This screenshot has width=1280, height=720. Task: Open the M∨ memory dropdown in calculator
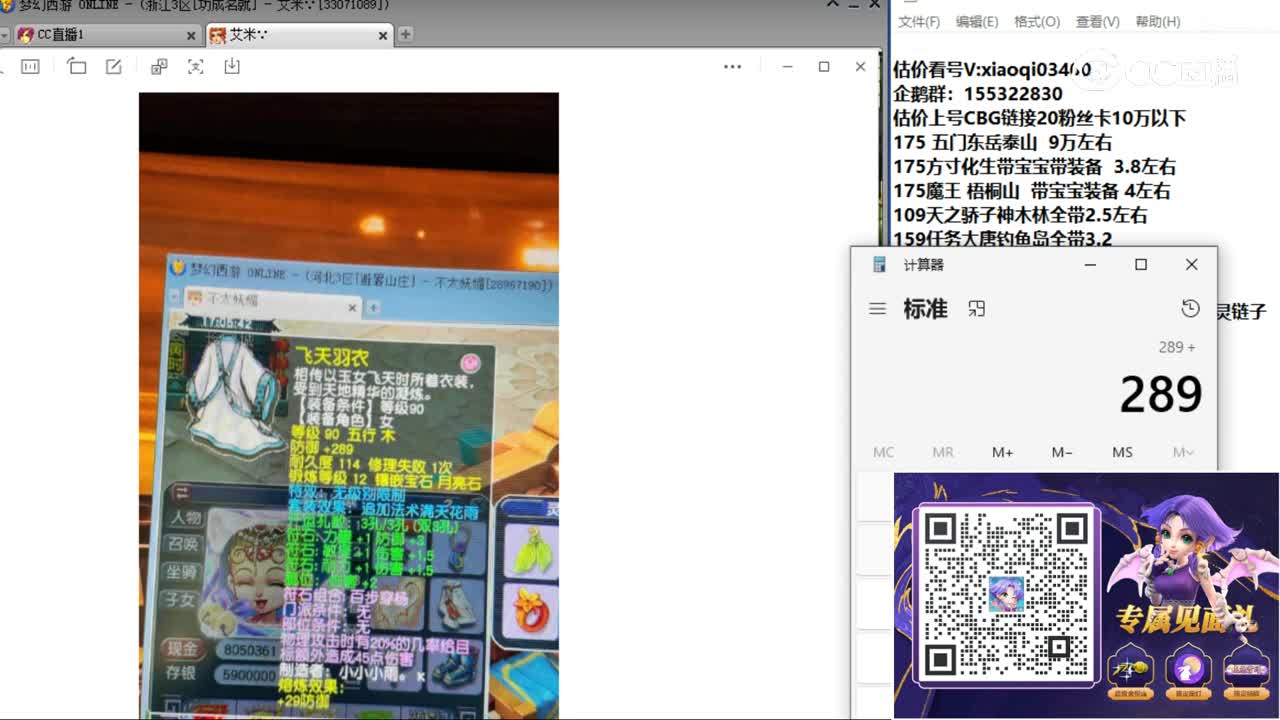coord(1181,452)
